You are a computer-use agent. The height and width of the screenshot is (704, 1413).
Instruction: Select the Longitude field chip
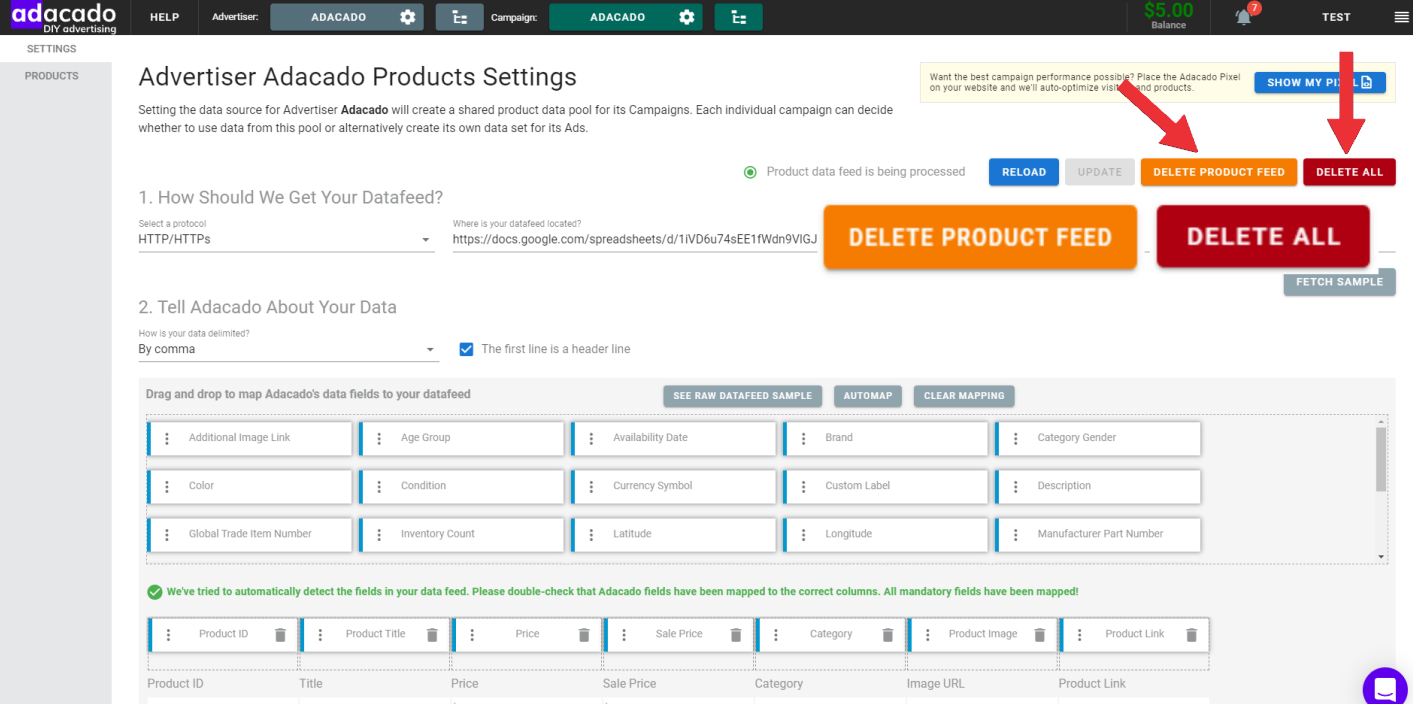(886, 534)
